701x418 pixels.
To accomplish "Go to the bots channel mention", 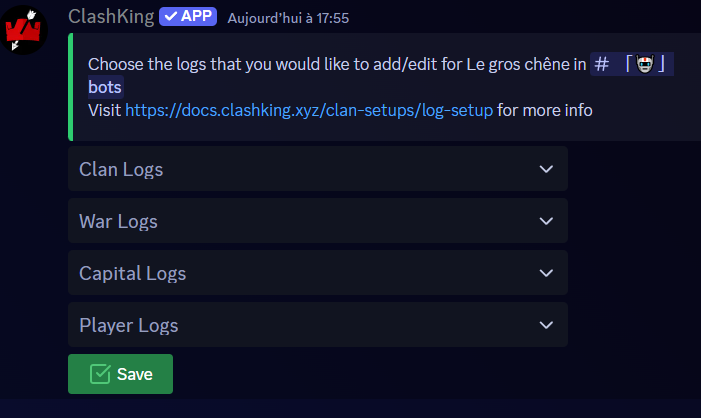I will pos(105,87).
